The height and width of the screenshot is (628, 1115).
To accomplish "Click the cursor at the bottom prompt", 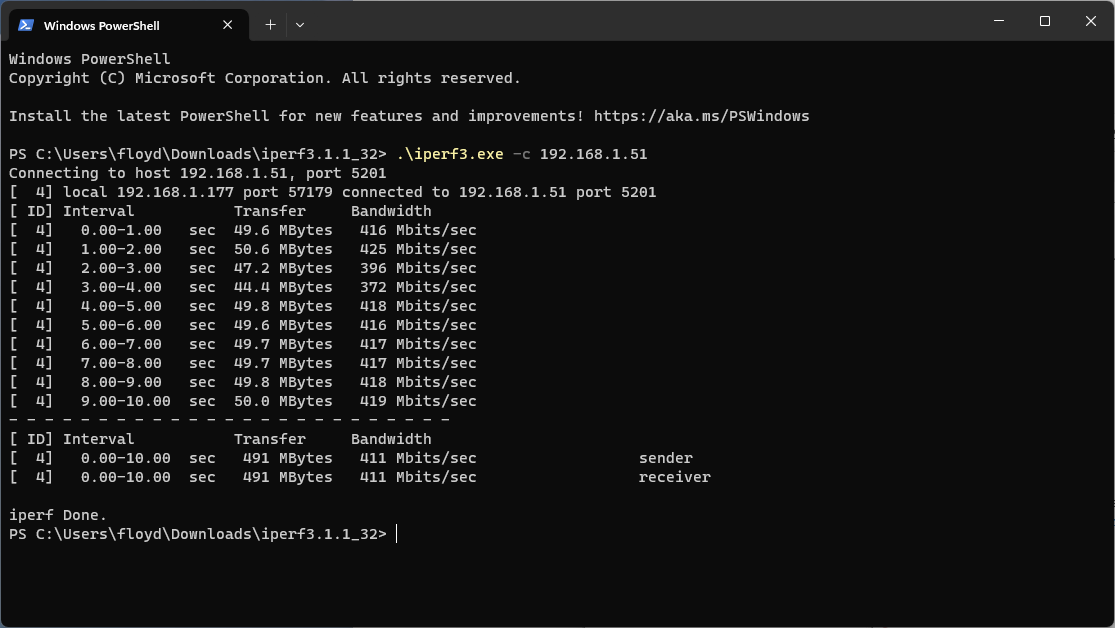I will click(397, 534).
